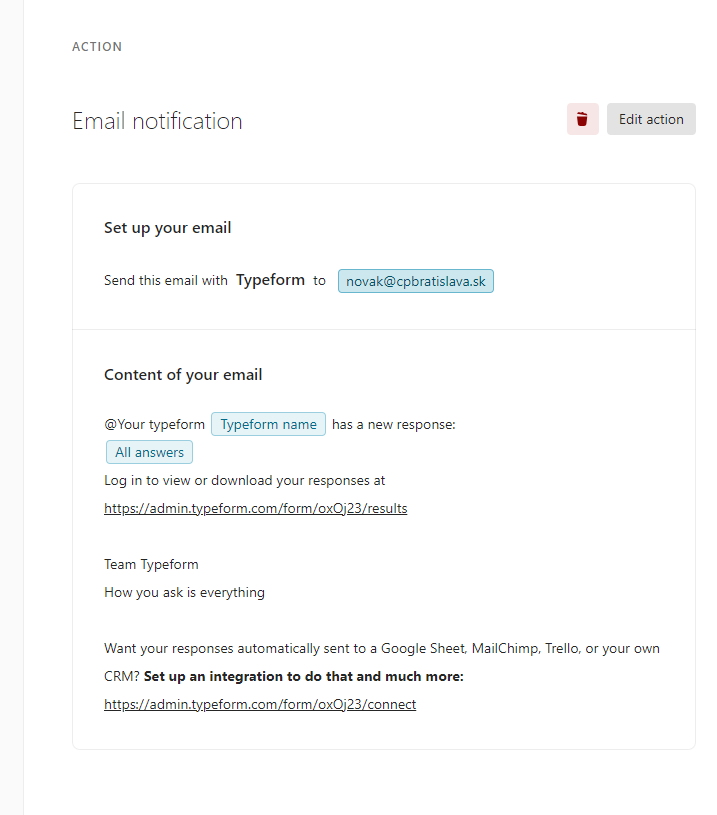Click the Content of your email heading
717x815 pixels.
[183, 375]
